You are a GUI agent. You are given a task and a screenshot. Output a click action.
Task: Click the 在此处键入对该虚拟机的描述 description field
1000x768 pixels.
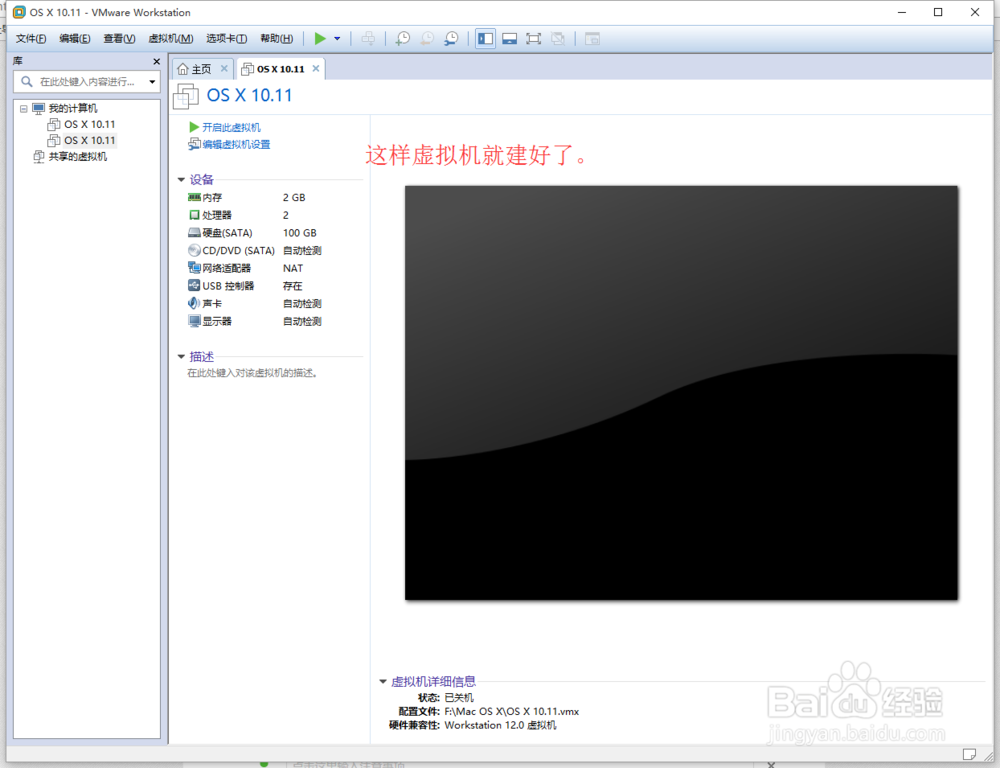tap(253, 373)
